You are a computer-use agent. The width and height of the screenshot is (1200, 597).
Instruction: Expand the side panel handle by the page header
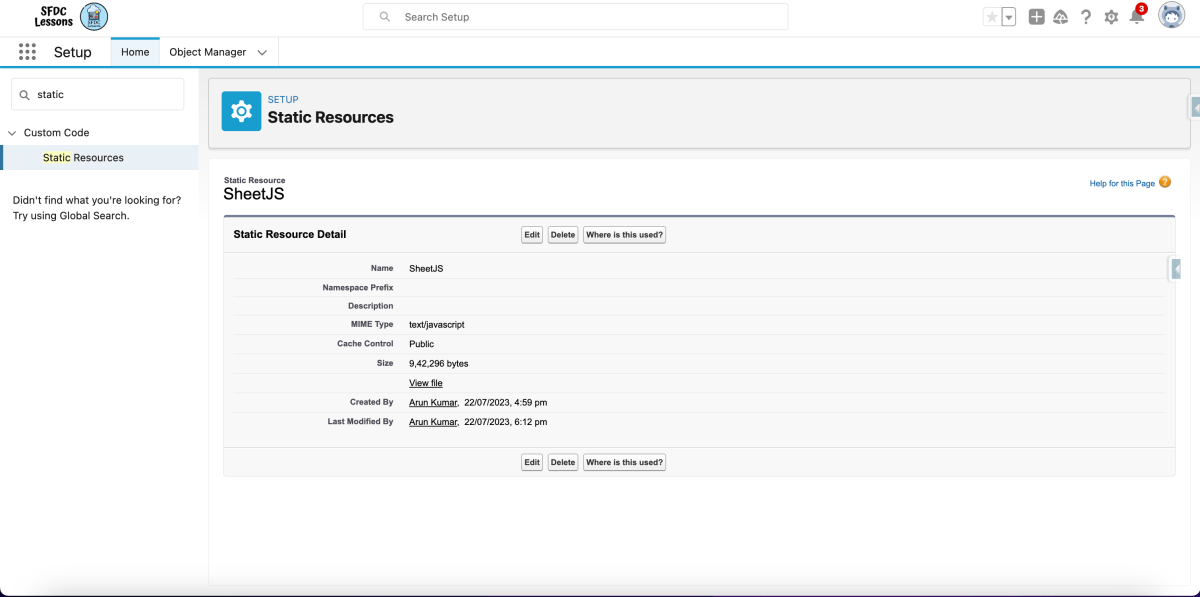pyautogui.click(x=1195, y=107)
